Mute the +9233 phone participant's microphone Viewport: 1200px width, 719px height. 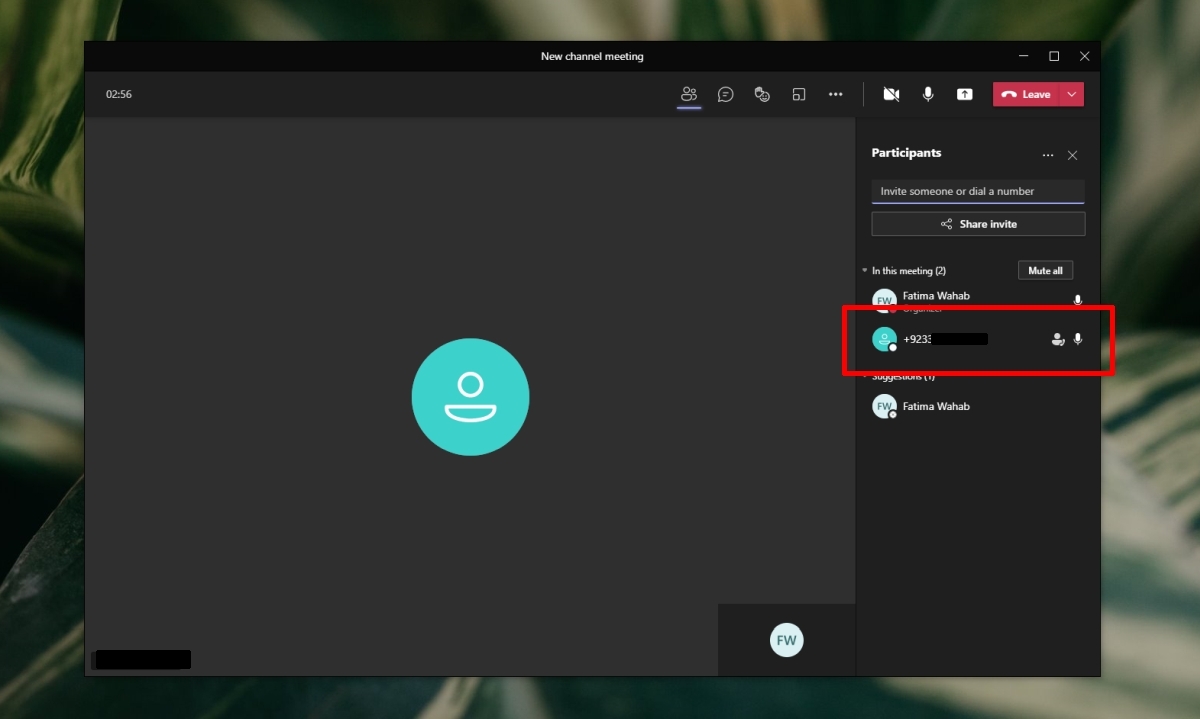pyautogui.click(x=1077, y=339)
